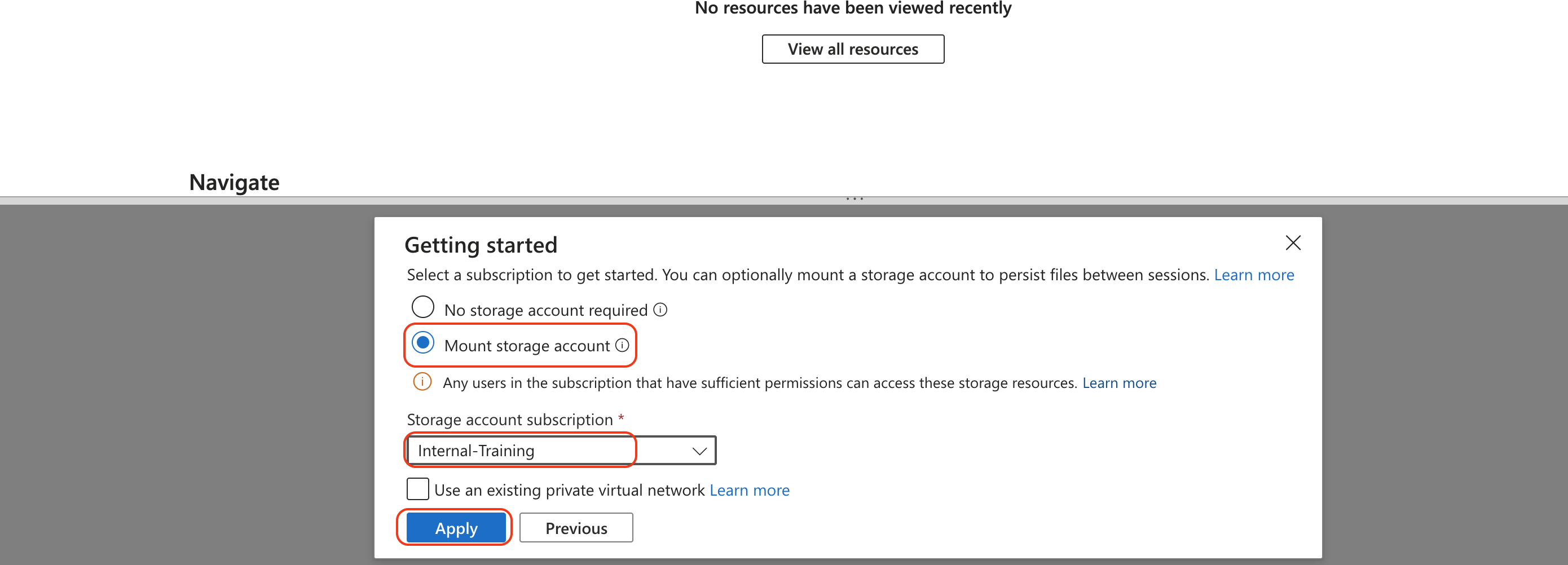Click No resources have been viewed recently text
The height and width of the screenshot is (565, 1568).
coord(853,8)
